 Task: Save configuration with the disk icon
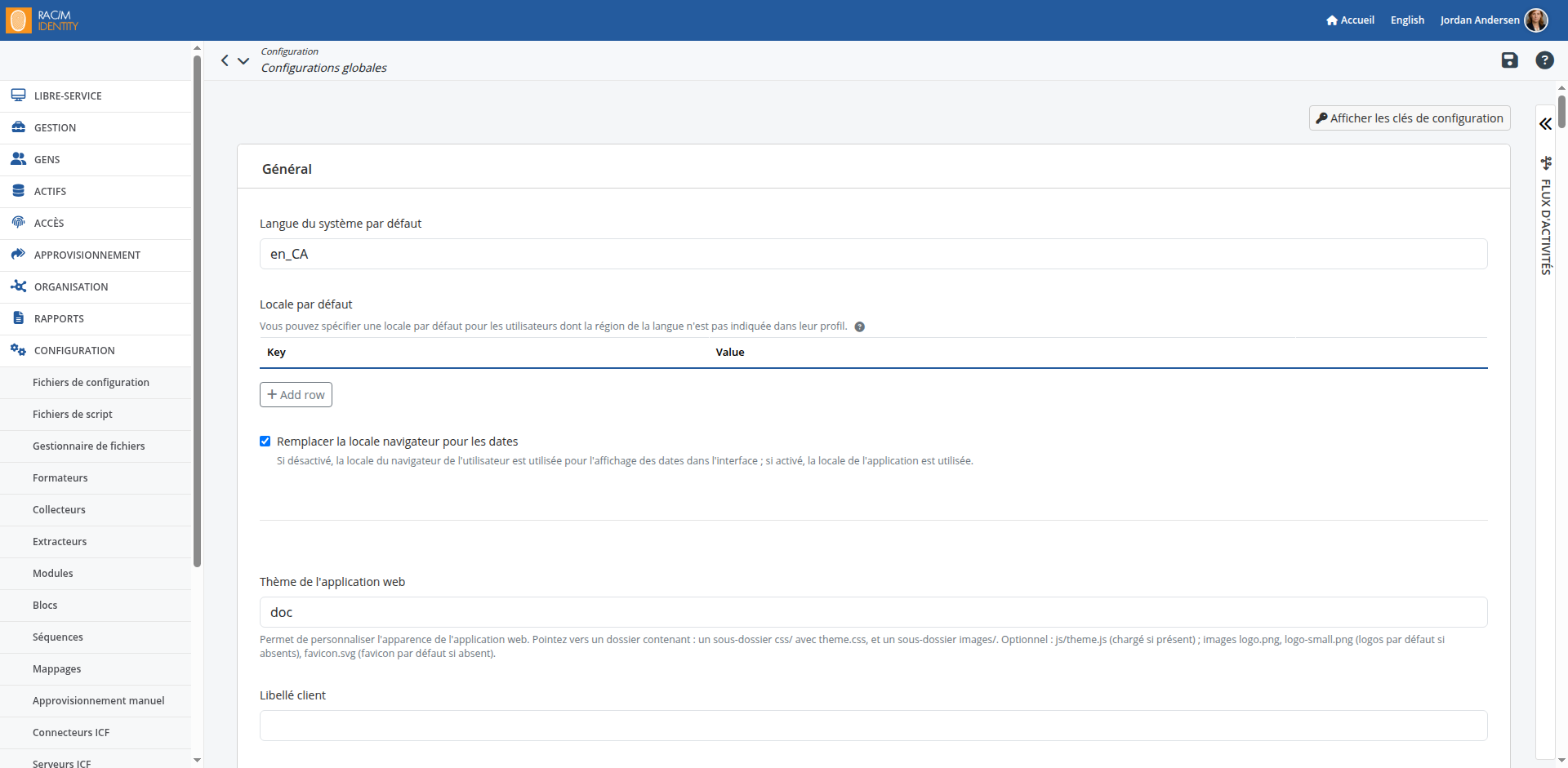(1509, 60)
